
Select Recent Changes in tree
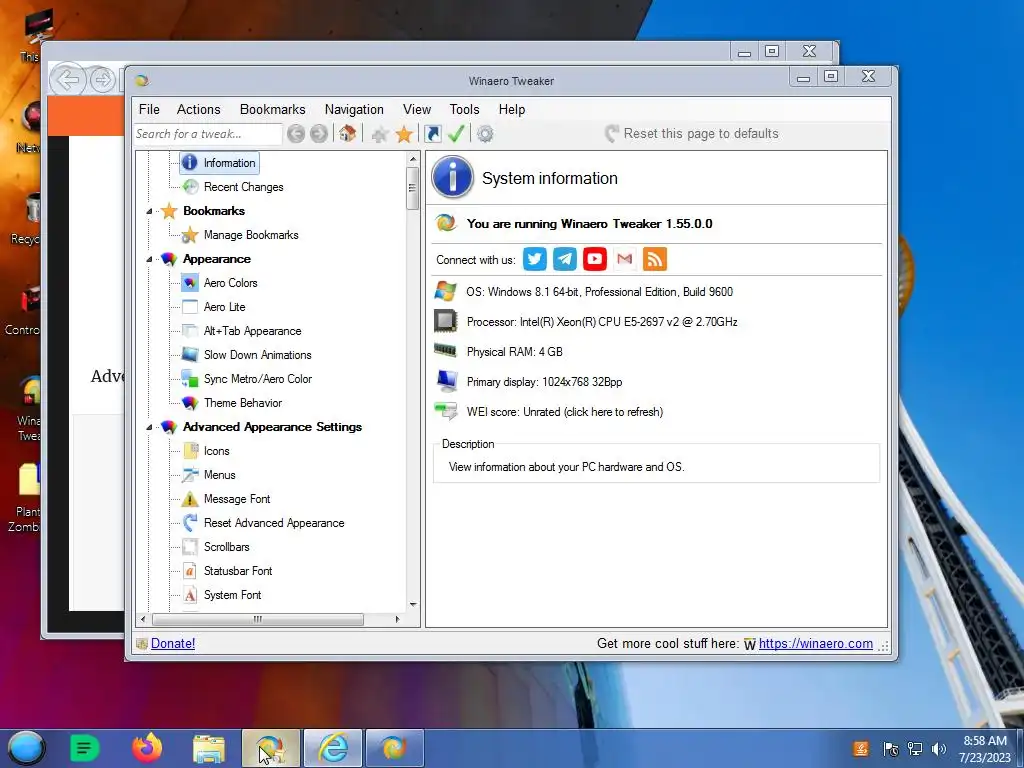click(x=244, y=187)
